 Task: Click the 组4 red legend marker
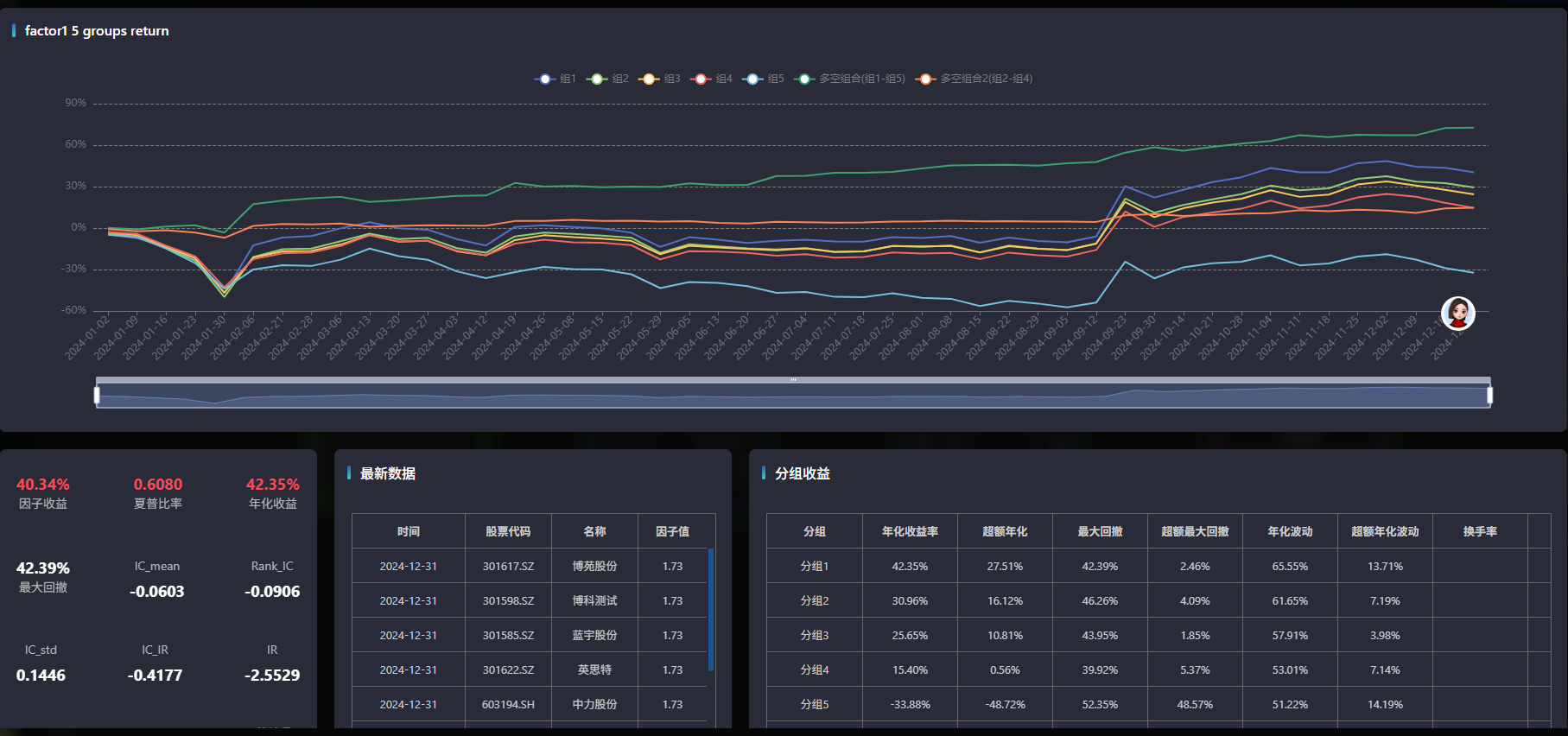pos(701,79)
